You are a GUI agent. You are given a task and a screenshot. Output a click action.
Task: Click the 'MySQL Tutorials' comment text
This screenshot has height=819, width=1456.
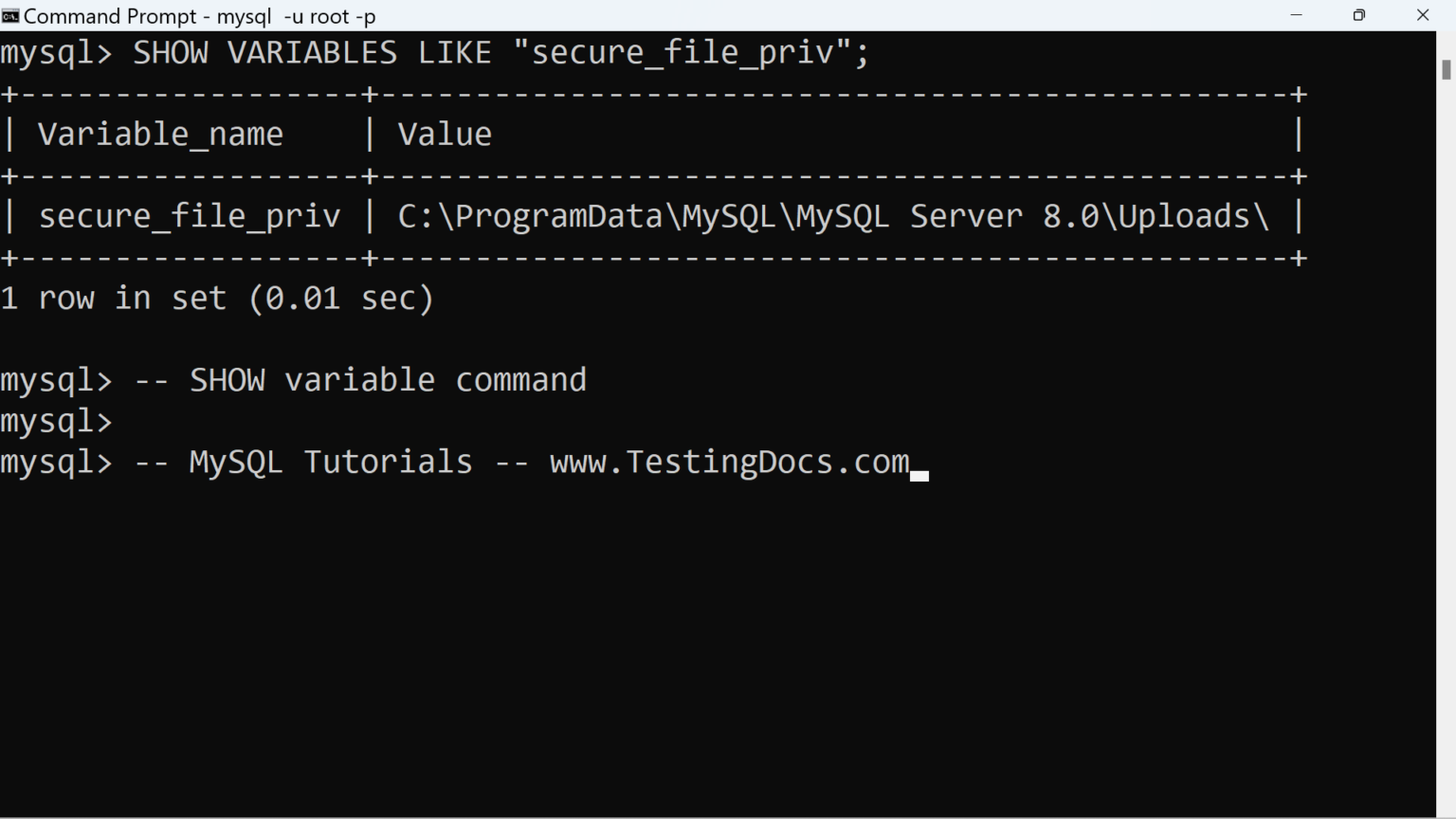click(331, 463)
